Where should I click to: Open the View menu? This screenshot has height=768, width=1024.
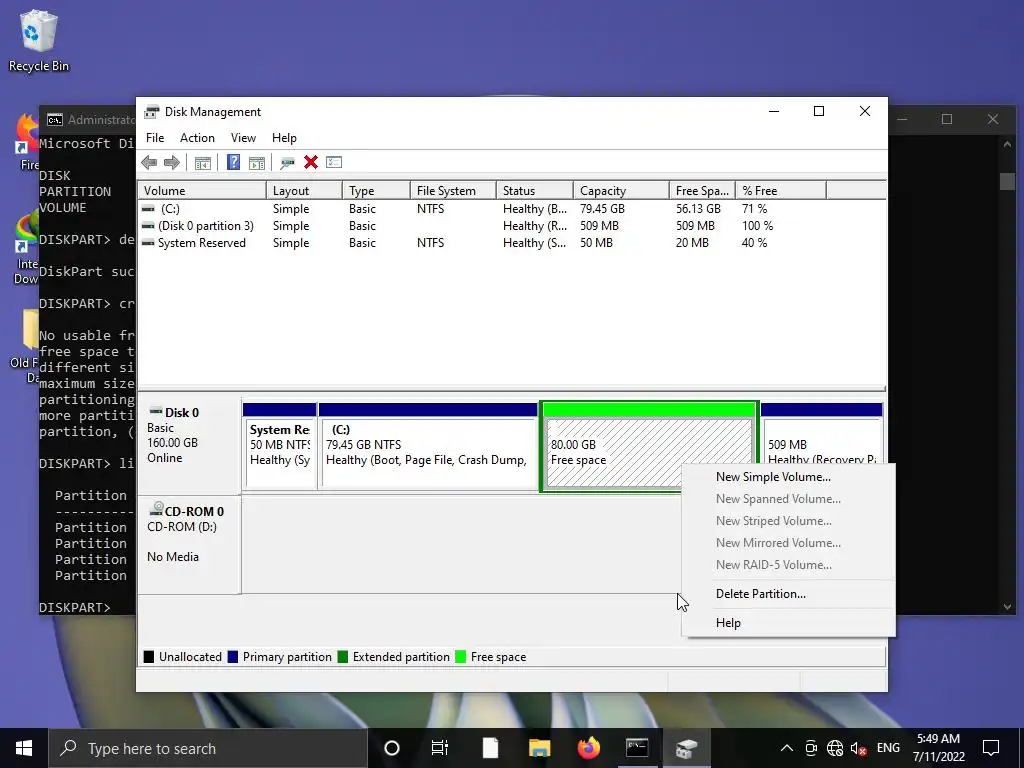pos(243,138)
